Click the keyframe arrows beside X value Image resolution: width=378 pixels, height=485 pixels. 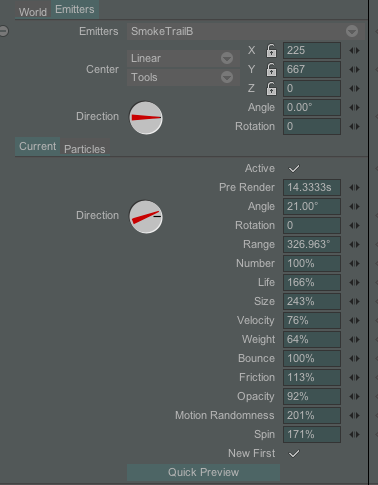click(354, 51)
